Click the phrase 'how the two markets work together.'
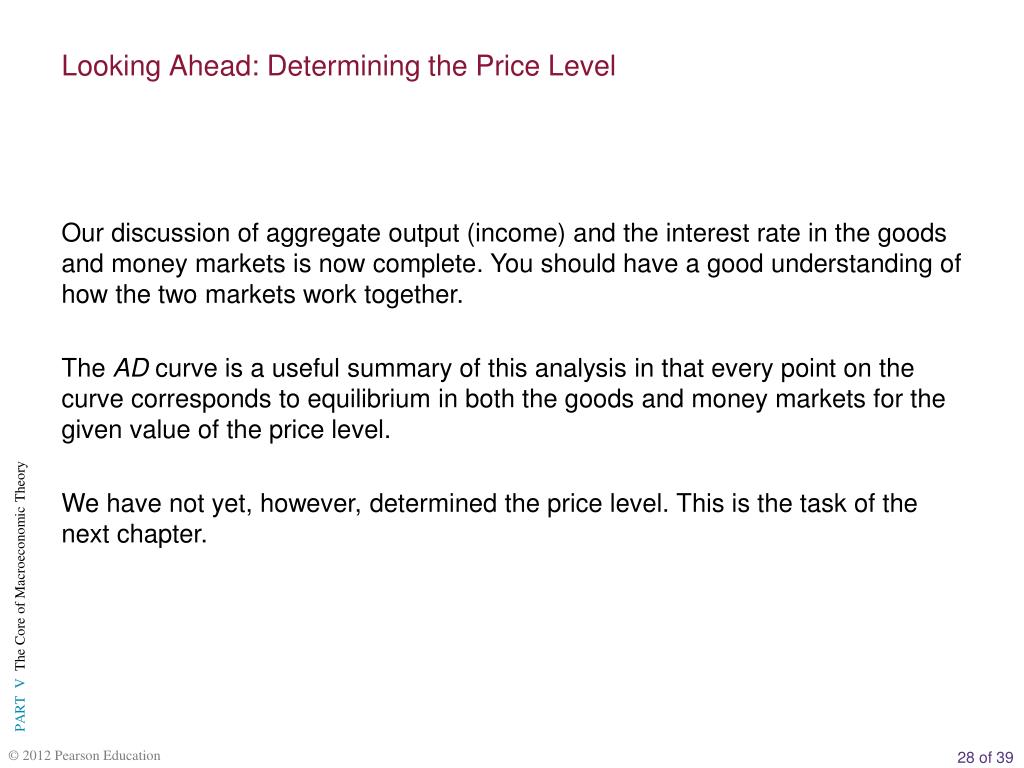This screenshot has height=768, width=1024. tap(262, 295)
